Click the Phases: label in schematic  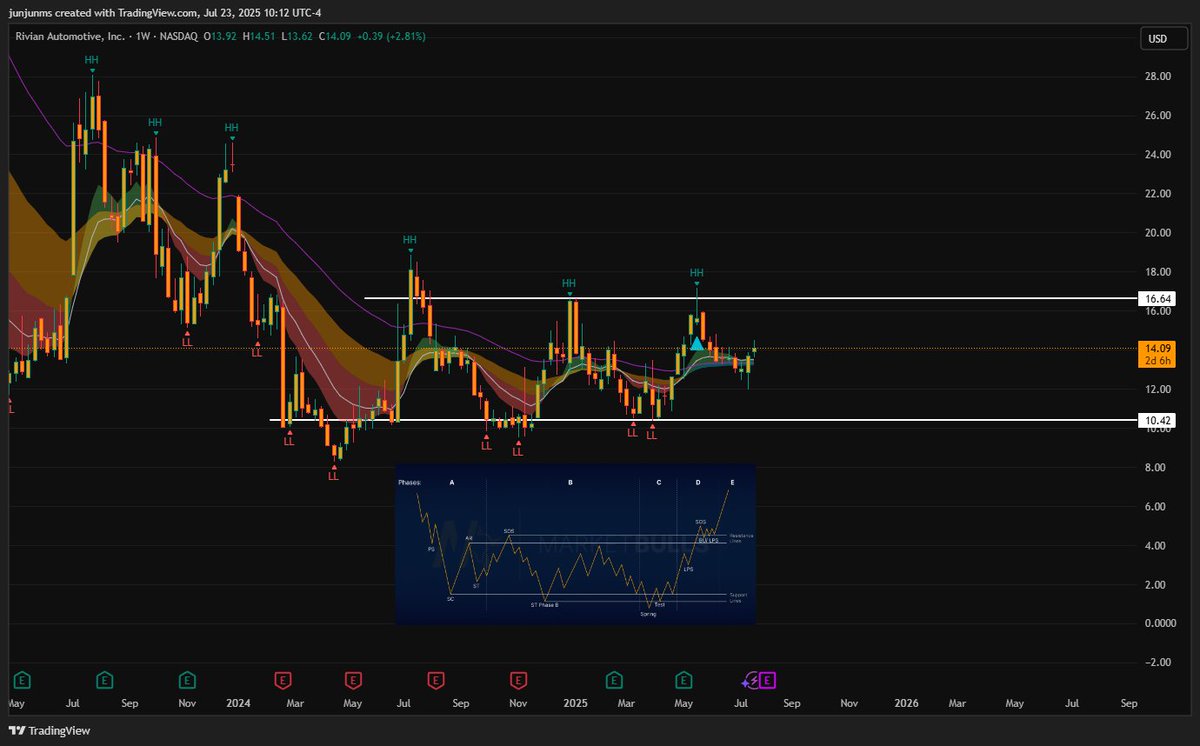[x=410, y=482]
